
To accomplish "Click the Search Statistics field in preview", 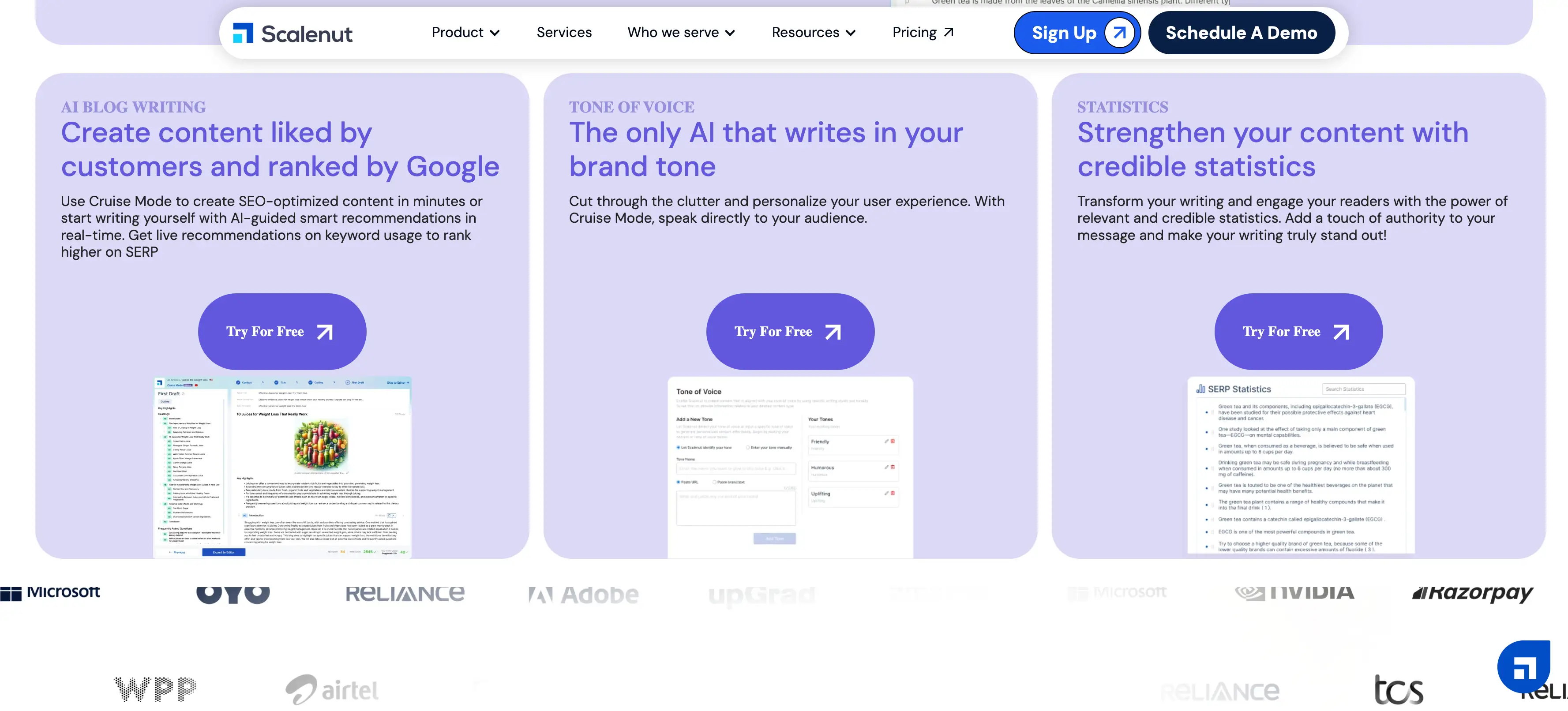I will (x=1363, y=389).
